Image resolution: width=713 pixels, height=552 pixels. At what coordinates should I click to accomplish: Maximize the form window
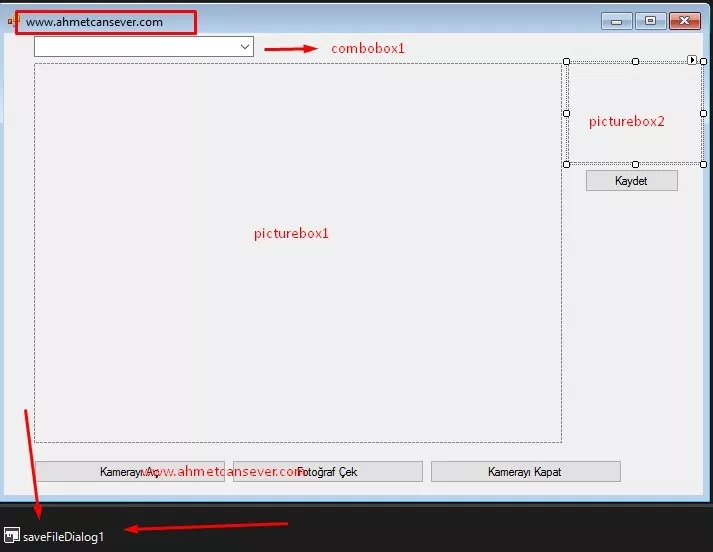click(650, 21)
